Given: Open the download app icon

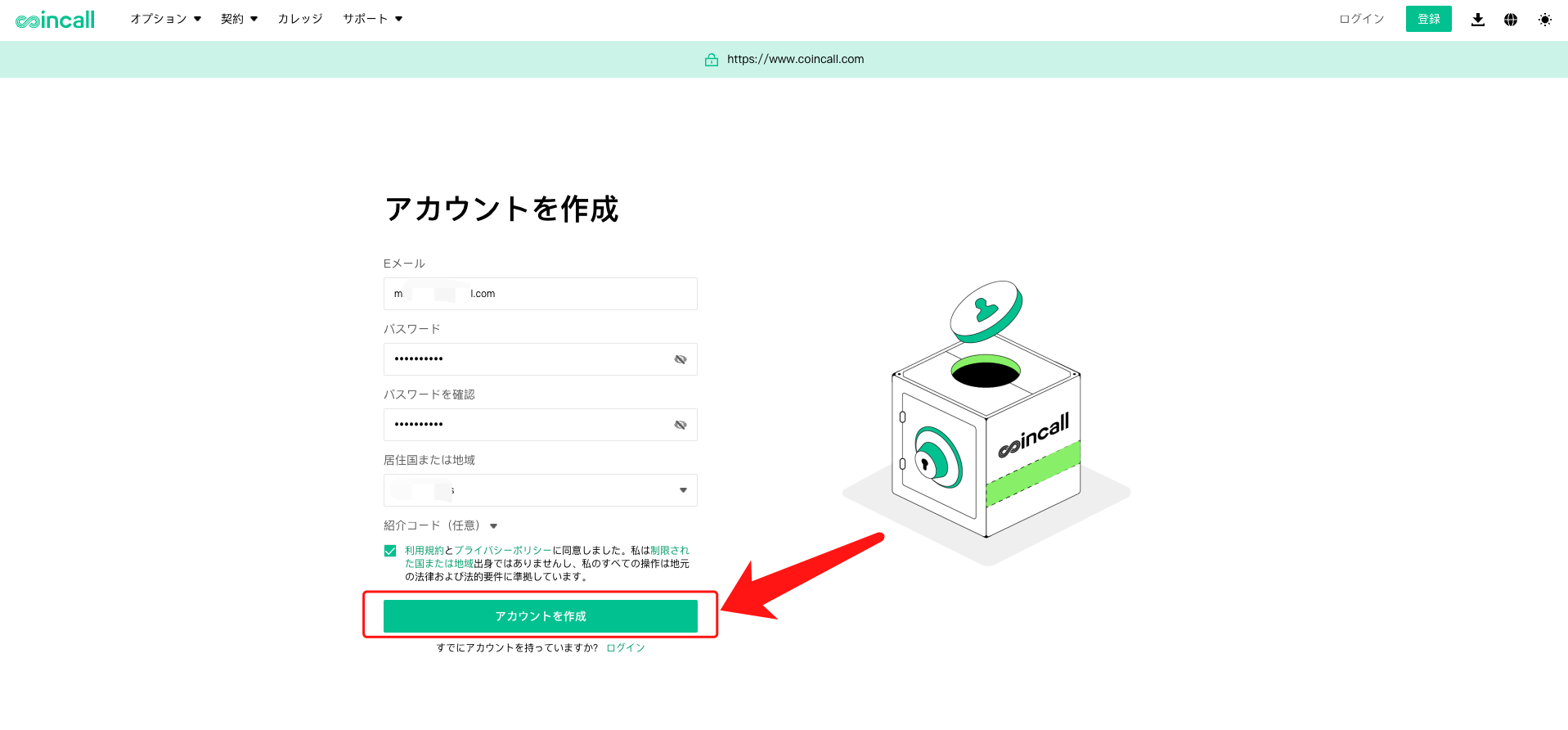Looking at the screenshot, I should (x=1477, y=20).
